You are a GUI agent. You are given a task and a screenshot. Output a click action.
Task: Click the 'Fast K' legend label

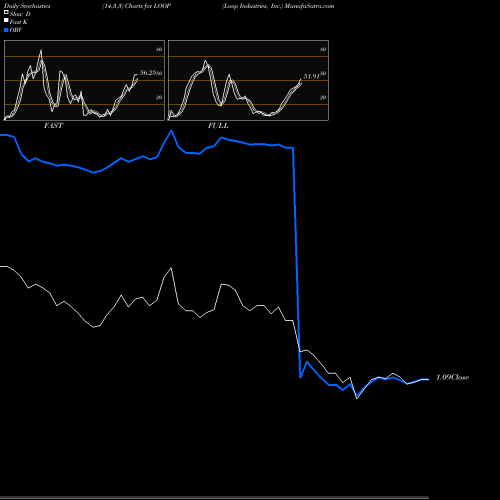click(18, 22)
